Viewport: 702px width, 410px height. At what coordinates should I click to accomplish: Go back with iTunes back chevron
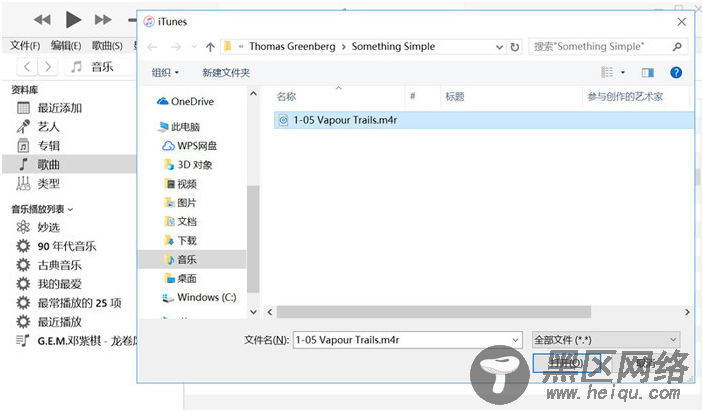(x=27, y=67)
